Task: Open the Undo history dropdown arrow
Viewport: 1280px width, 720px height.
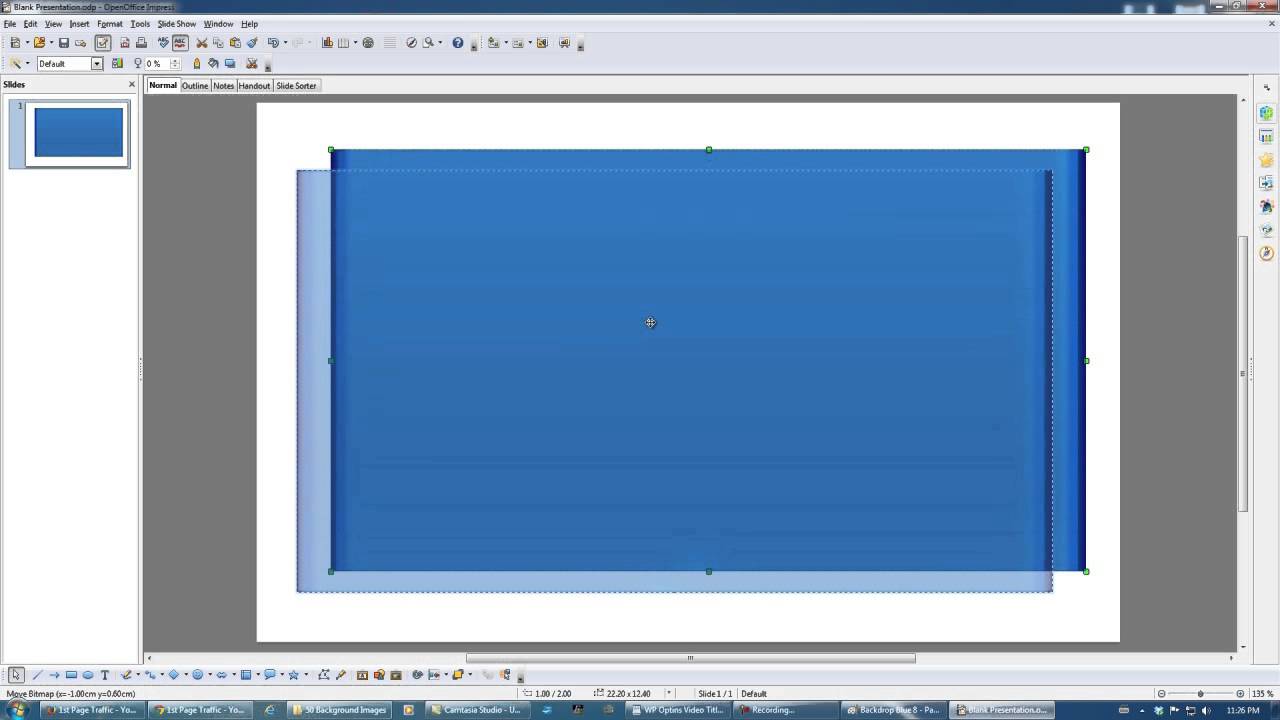Action: click(x=285, y=43)
